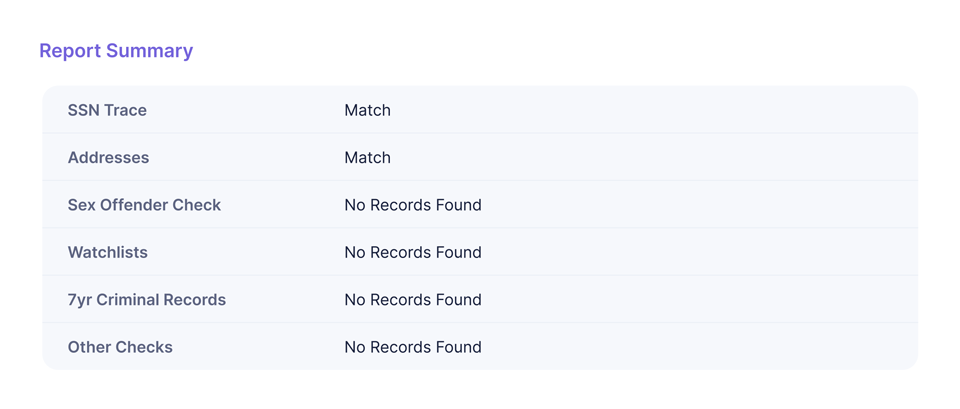Click the 7yr Criminal Records label
960x409 pixels.
146,300
